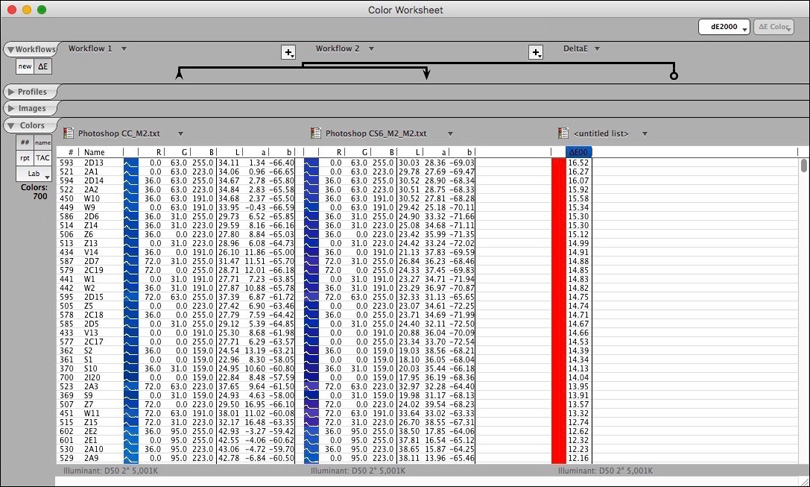Click Photoshop CS6 swatch in row 593 2D13
Screen dimensions: 810x487
(x=311, y=163)
